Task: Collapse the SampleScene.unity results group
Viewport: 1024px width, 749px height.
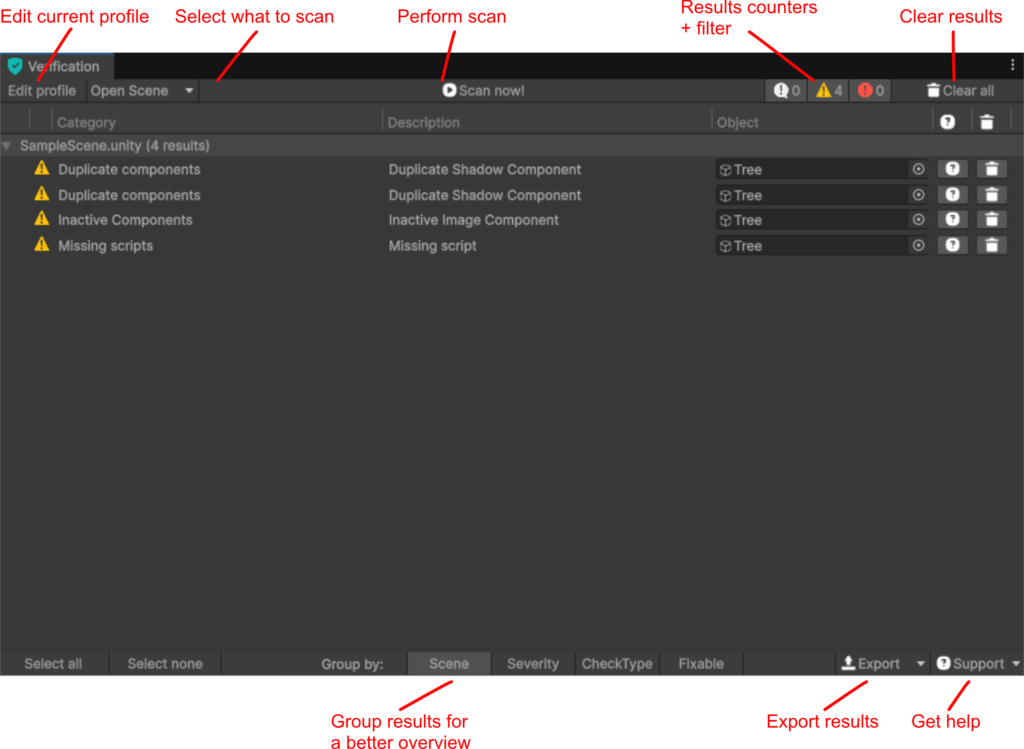Action: pyautogui.click(x=8, y=146)
